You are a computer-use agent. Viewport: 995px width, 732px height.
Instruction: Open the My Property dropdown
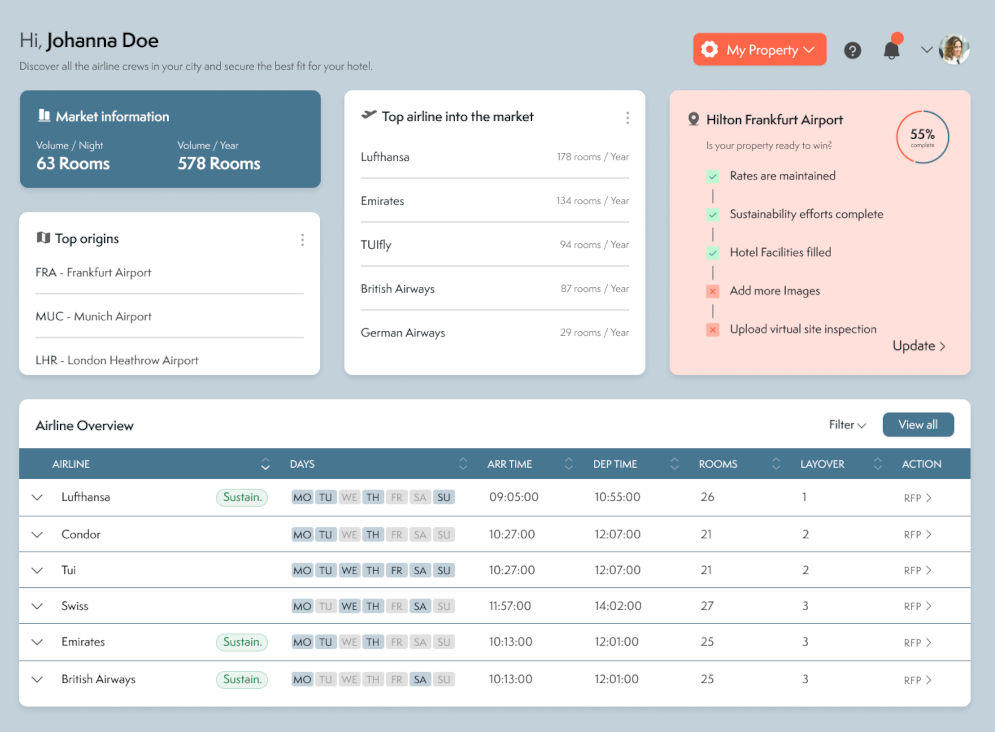click(x=759, y=50)
